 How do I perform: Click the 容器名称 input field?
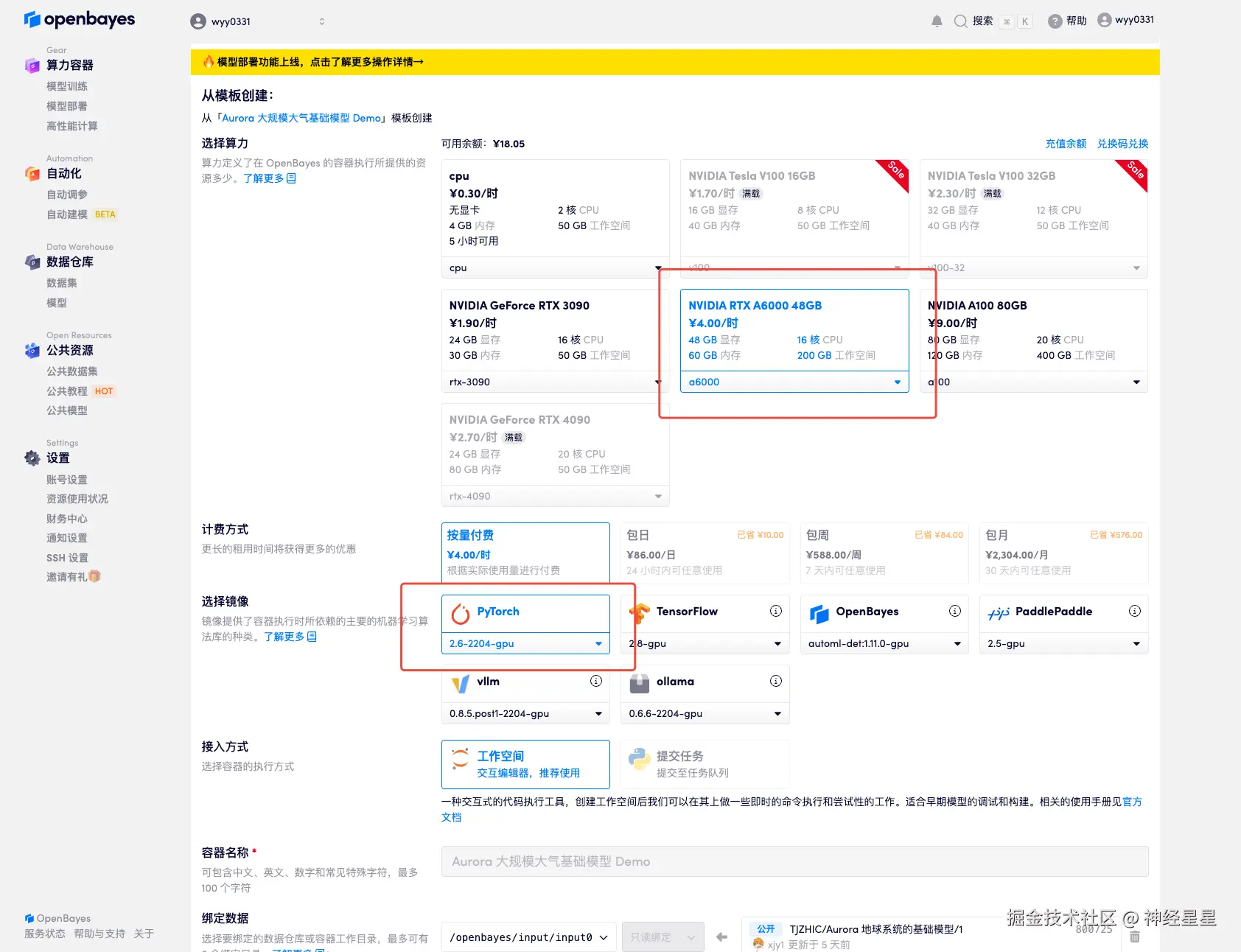pos(794,861)
